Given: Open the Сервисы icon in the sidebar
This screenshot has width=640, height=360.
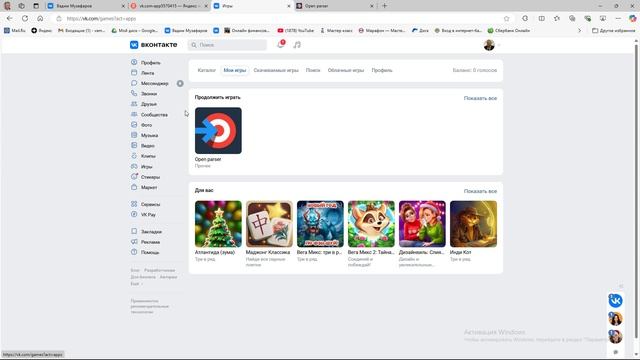Looking at the screenshot, I should tap(134, 204).
